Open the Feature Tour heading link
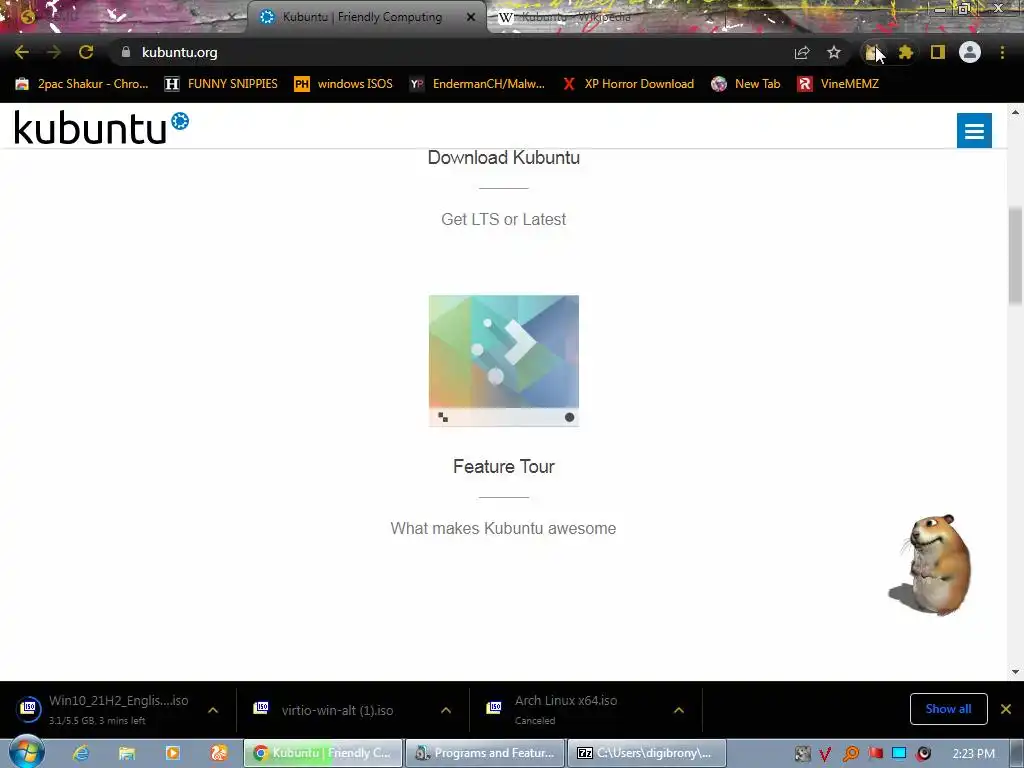 tap(504, 466)
